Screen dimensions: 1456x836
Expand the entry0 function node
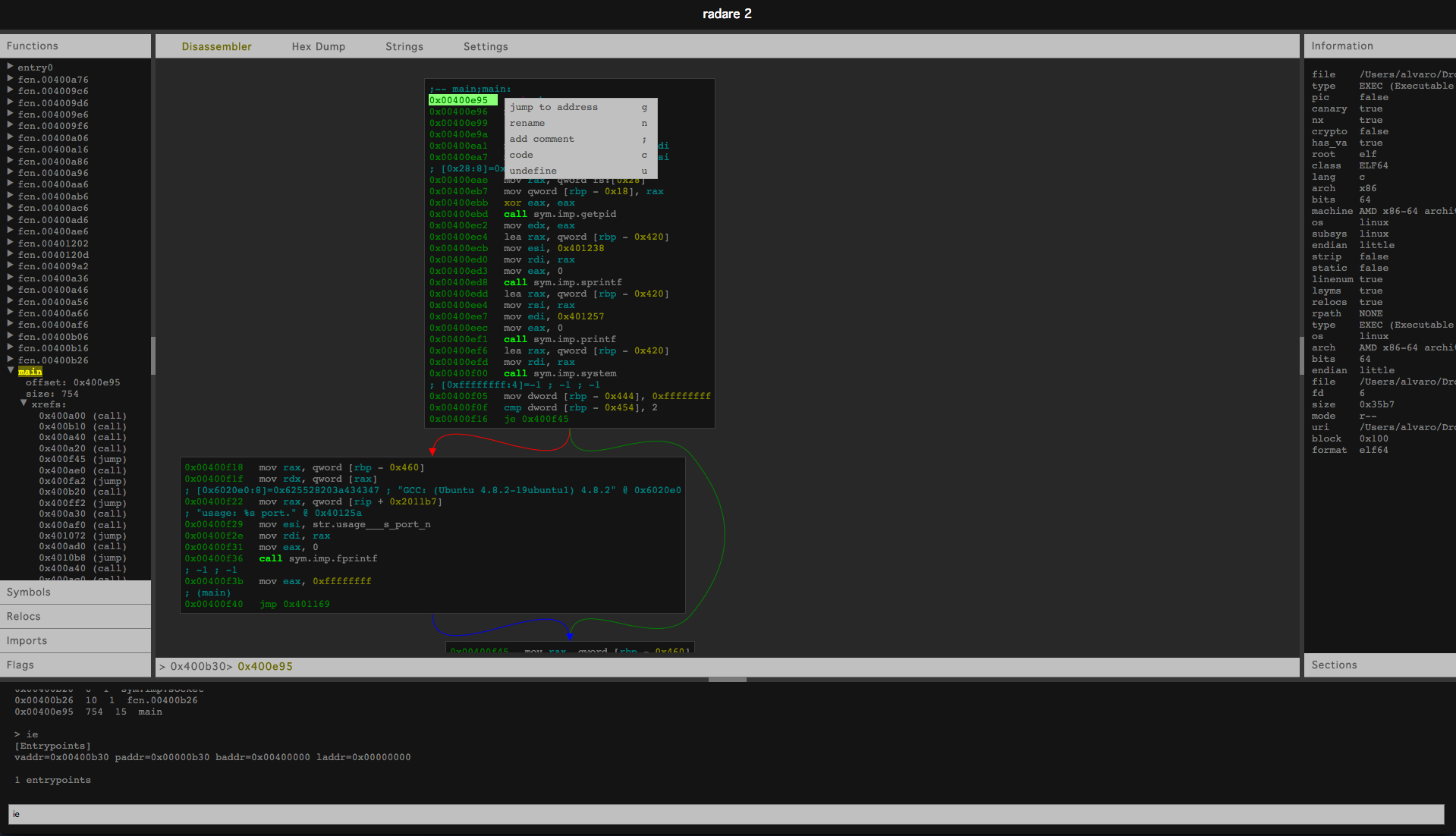pyautogui.click(x=10, y=67)
